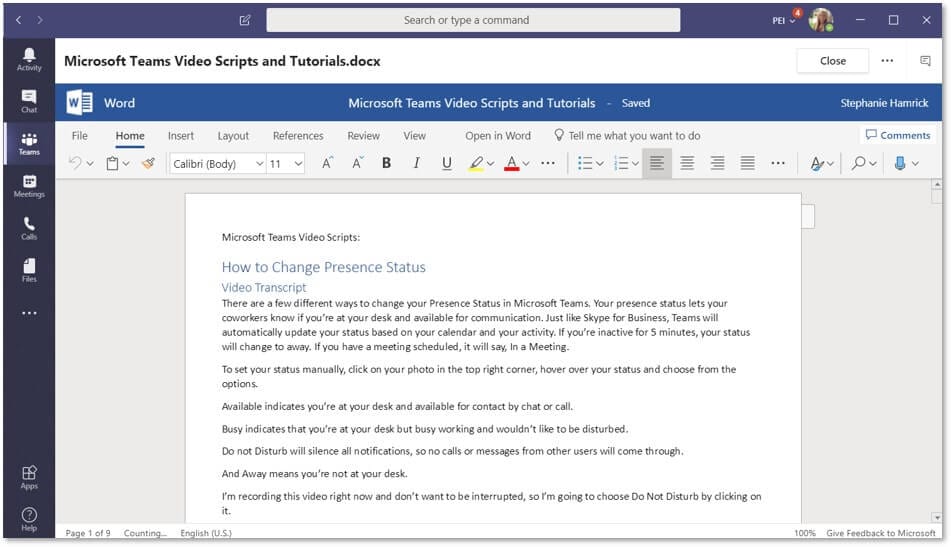This screenshot has height=547, width=951.
Task: Open Meetings in the sidebar
Action: click(29, 186)
